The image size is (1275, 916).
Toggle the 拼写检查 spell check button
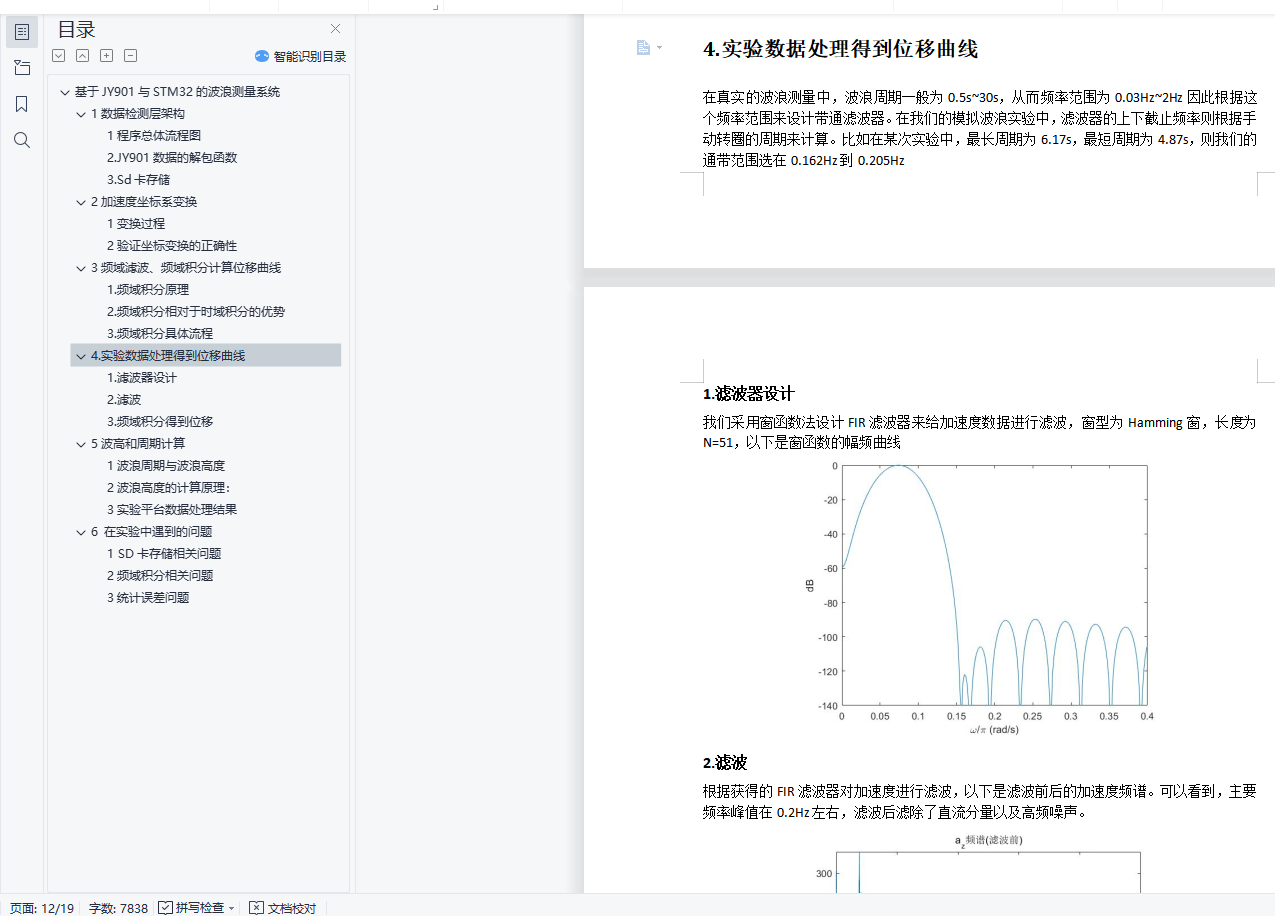[192, 908]
